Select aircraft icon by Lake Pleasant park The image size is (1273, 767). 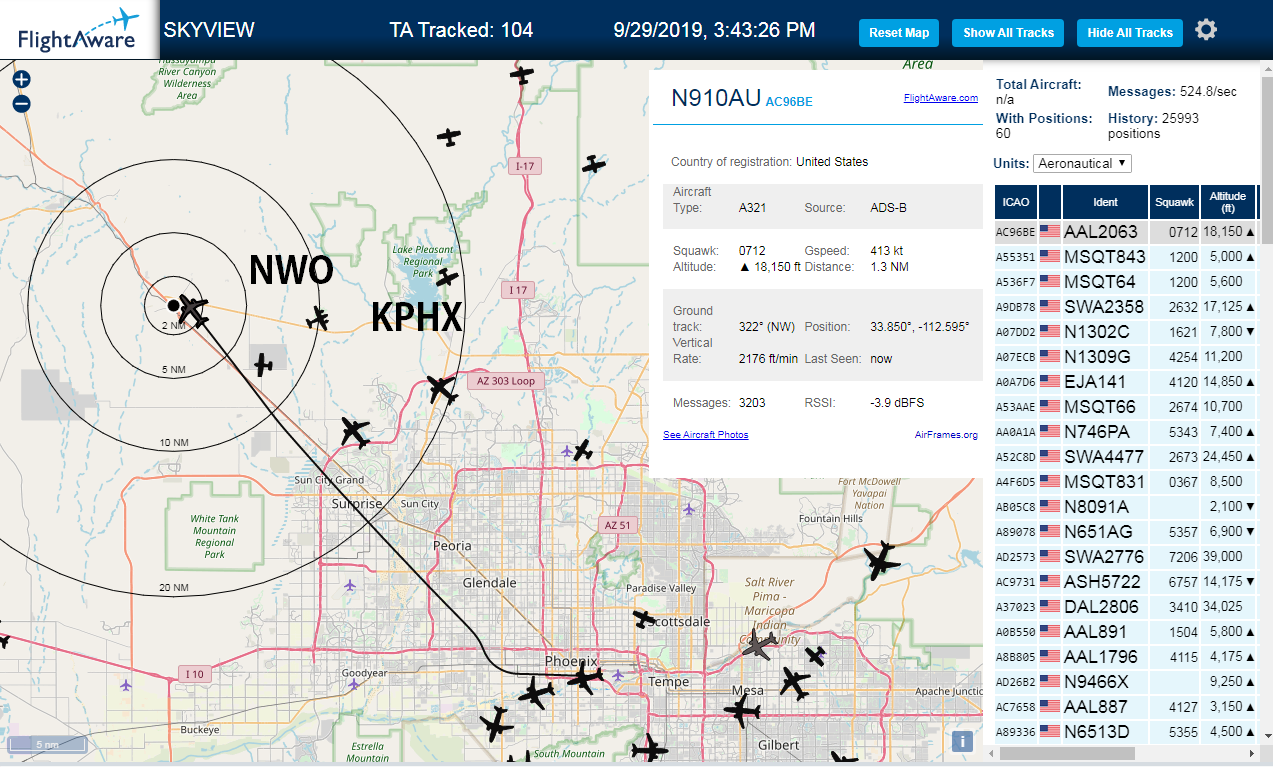447,277
